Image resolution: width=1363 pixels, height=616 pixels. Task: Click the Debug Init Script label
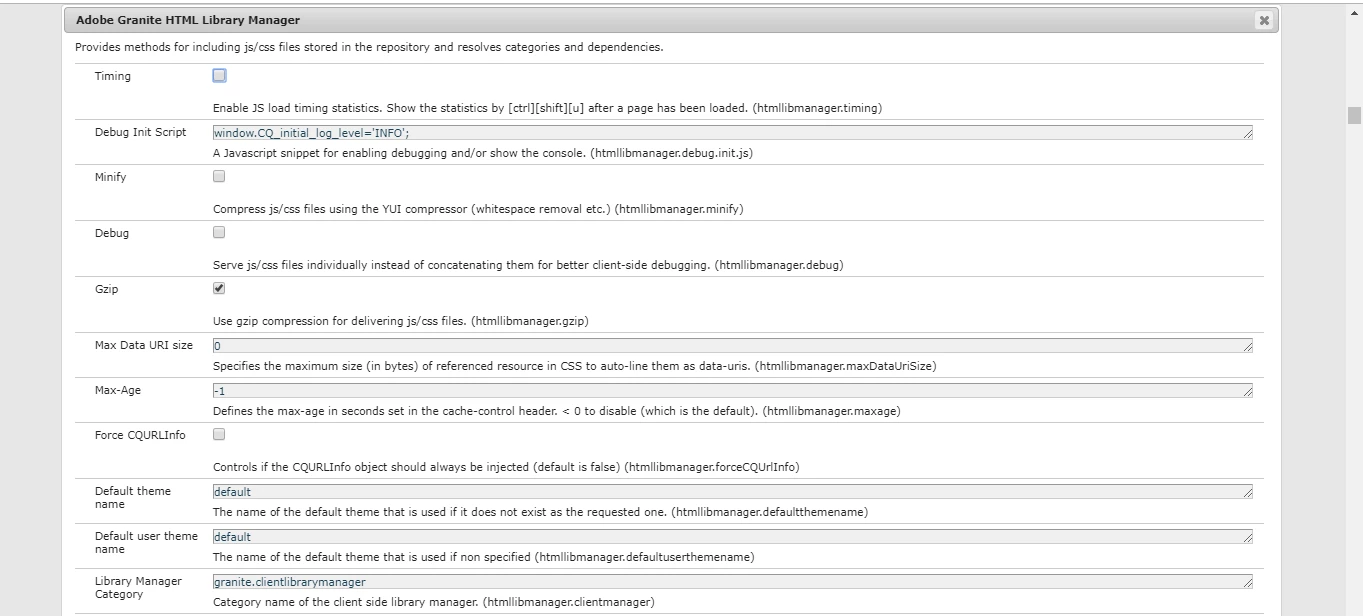click(x=140, y=132)
